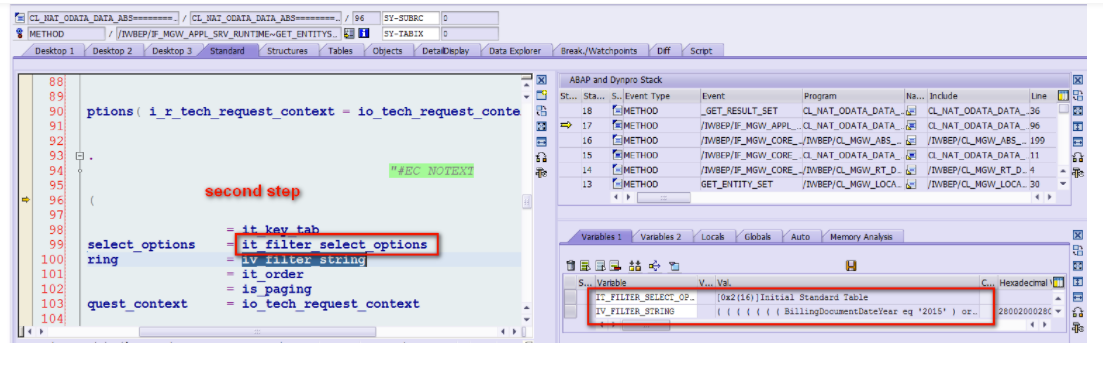Viewport: 1103px width, 366px height.
Task: Click the IV_FILTER_STRING variable name cell
Action: click(646, 311)
